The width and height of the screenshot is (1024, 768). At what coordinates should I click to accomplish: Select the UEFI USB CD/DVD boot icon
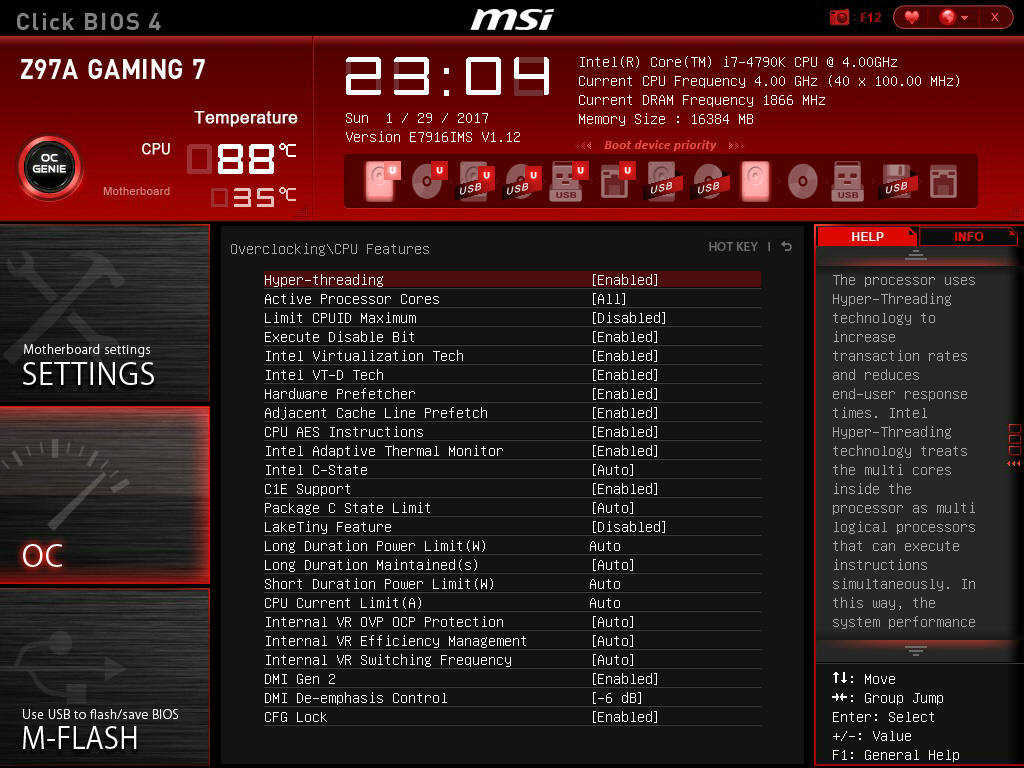(521, 181)
